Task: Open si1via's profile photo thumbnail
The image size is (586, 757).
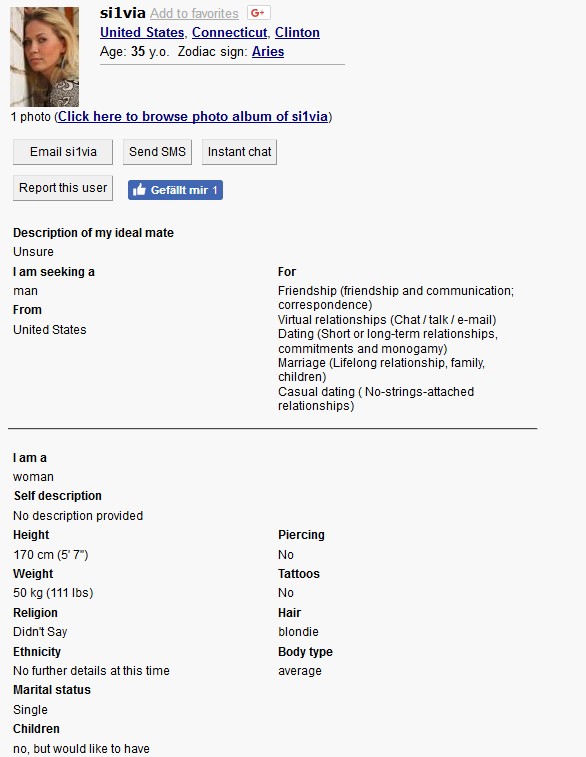Action: [44, 57]
